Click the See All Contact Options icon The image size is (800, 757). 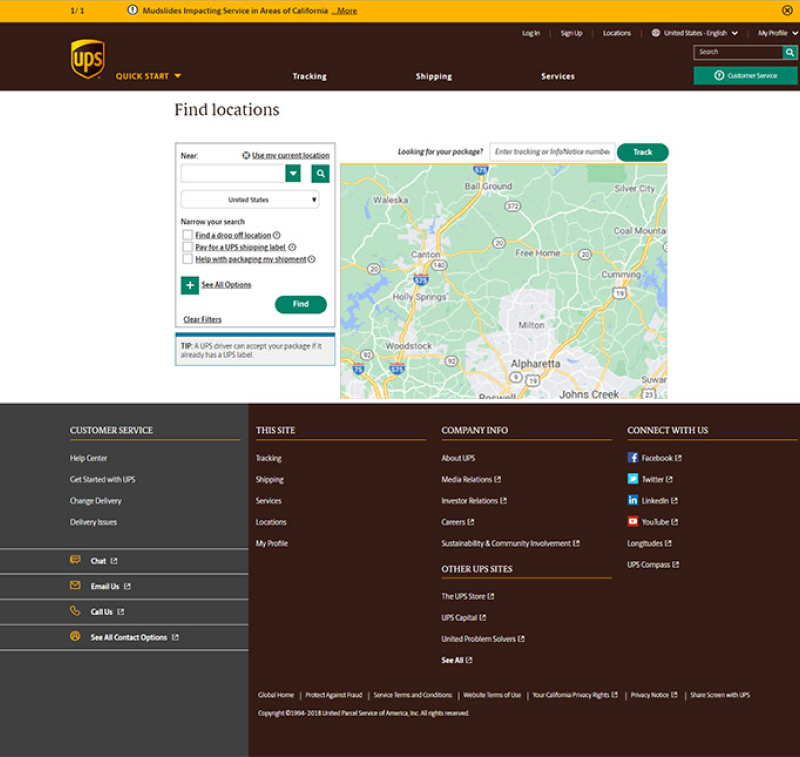[75, 636]
